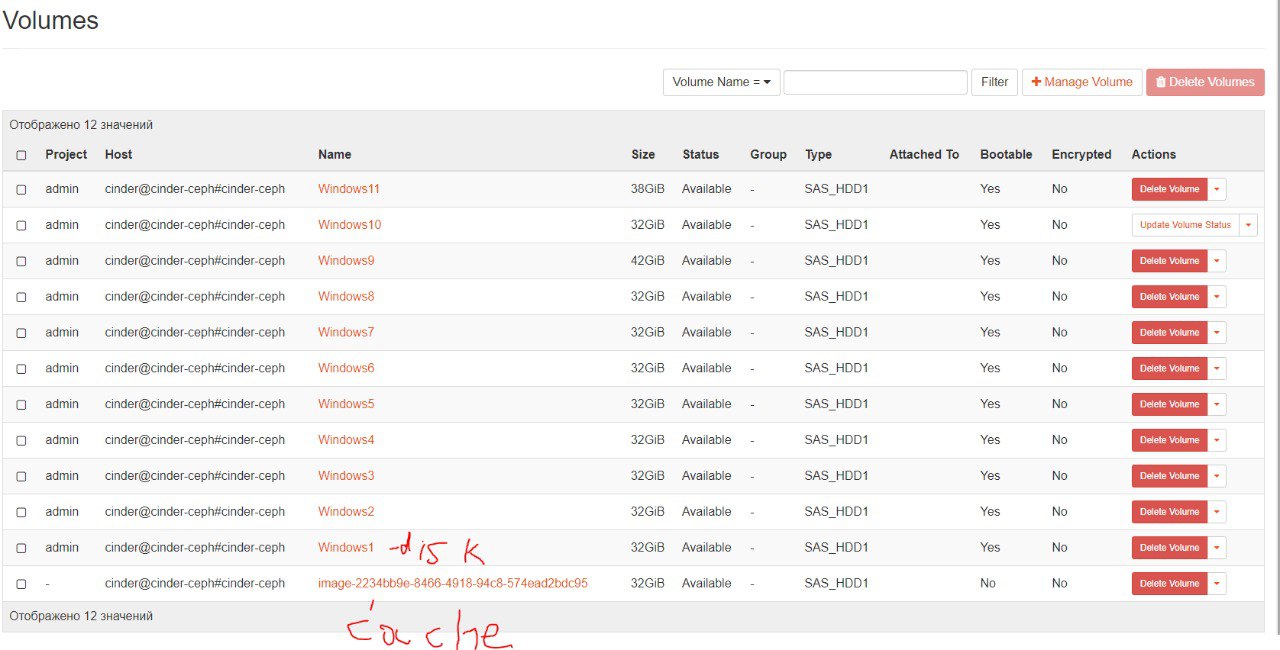This screenshot has height=650, width=1280.
Task: Check the Windows4 volume row checkbox
Action: 21,440
